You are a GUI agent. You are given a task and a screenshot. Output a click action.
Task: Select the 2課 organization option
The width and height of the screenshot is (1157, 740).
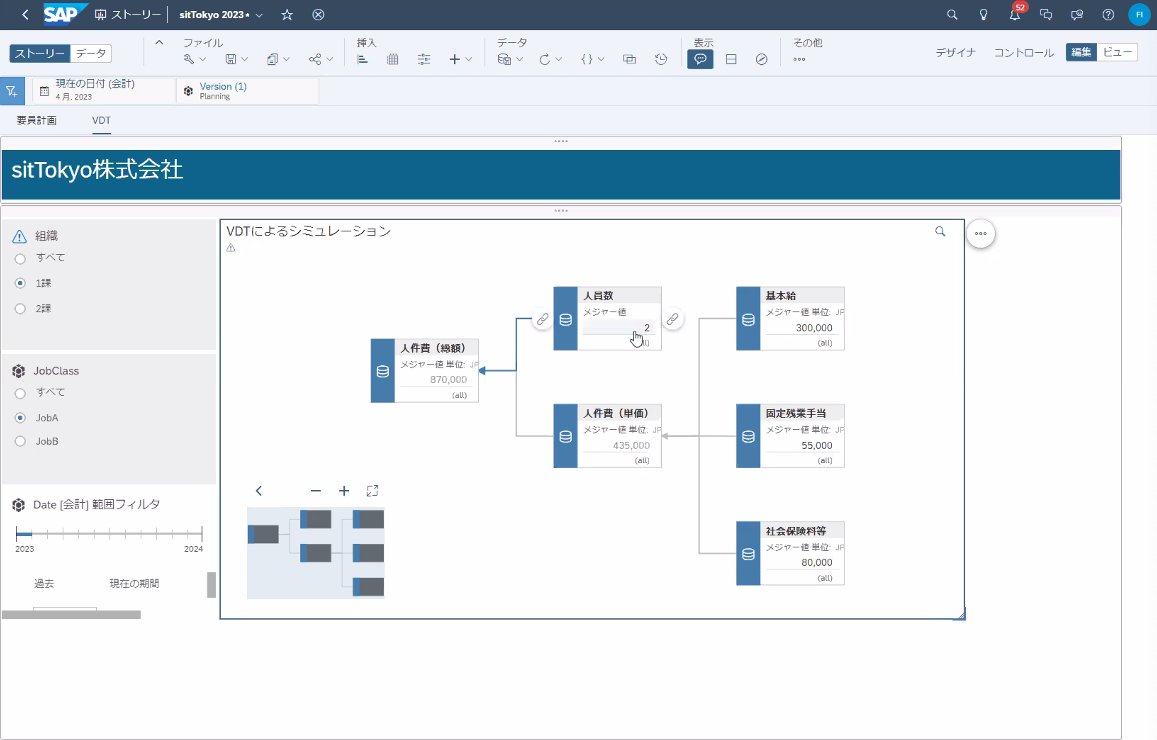click(x=20, y=308)
